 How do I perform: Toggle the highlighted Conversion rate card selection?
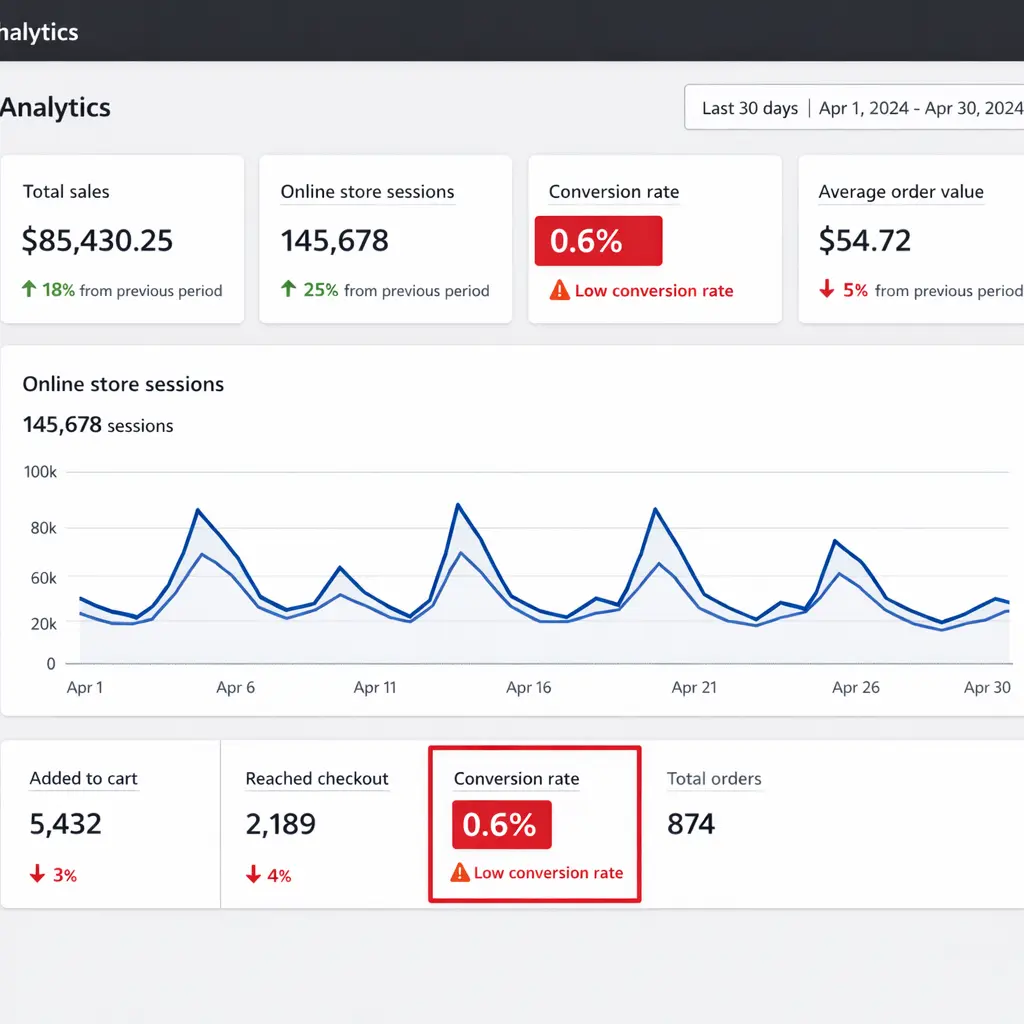coord(534,823)
